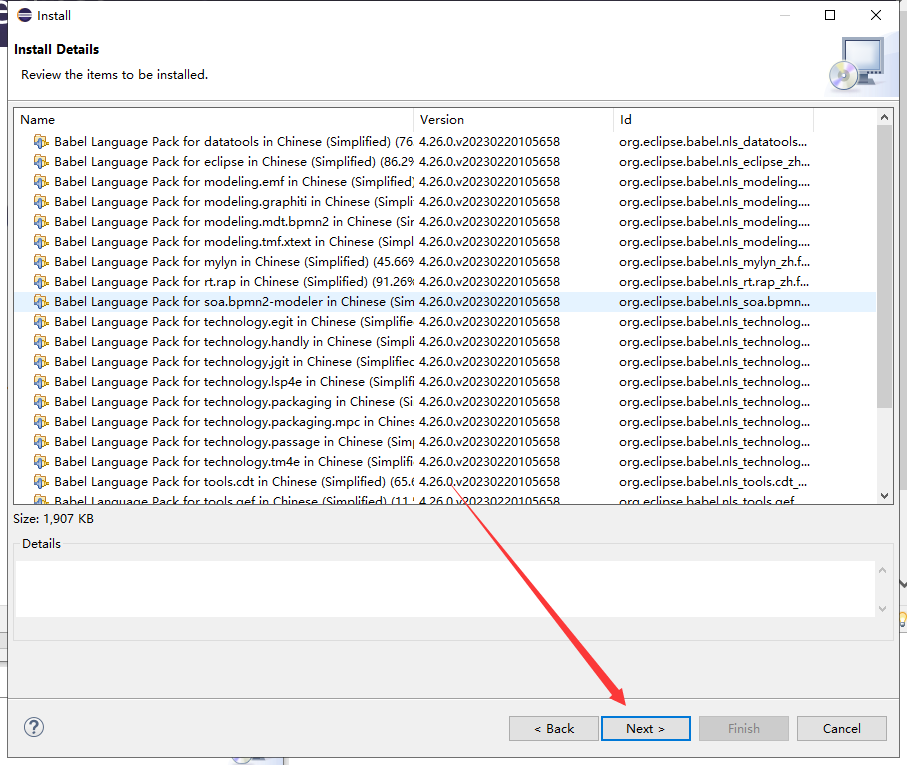Maximize the Install dialog window
The width and height of the screenshot is (907, 765).
pos(830,16)
